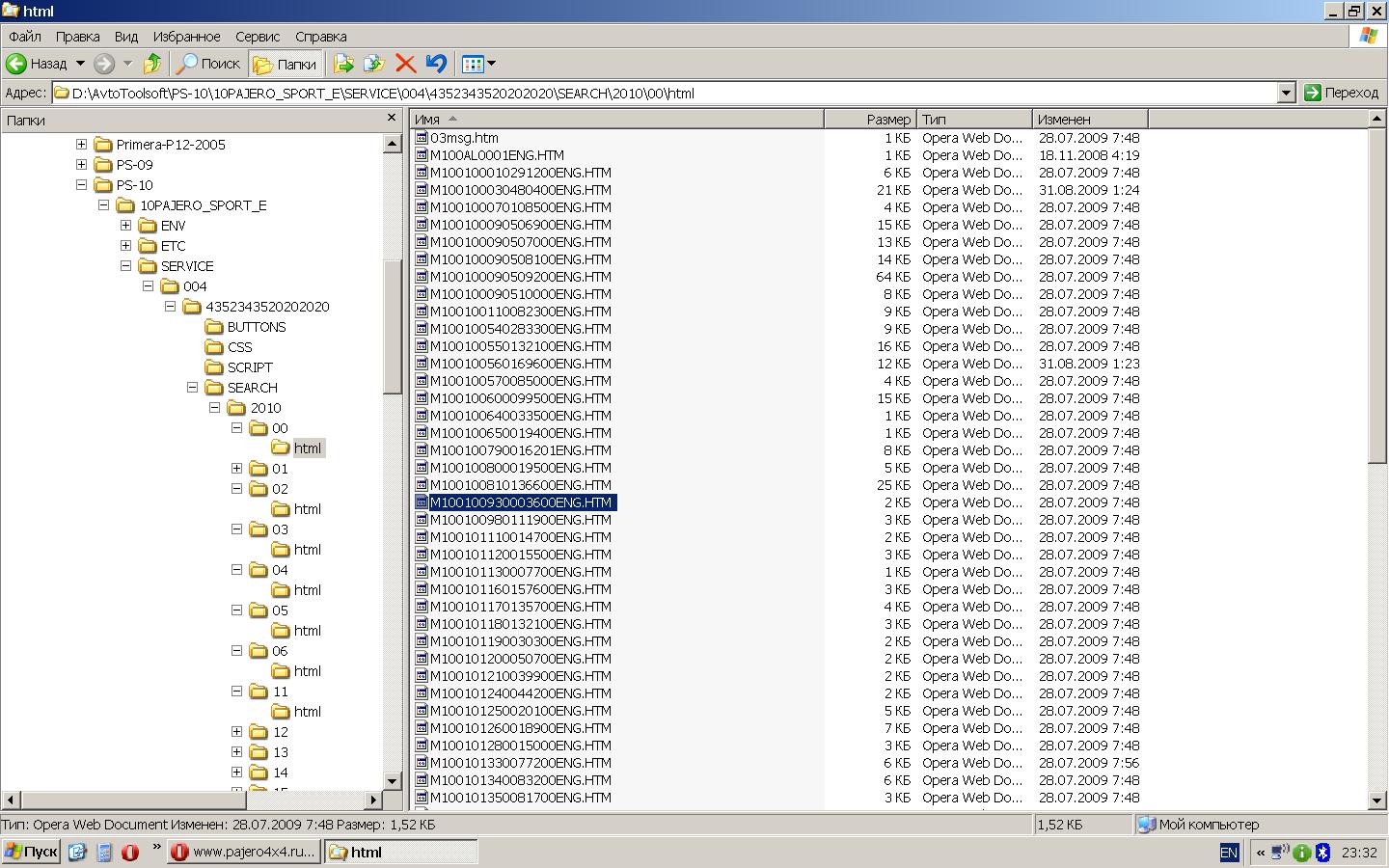Screen dimensions: 1389x868
Task: Toggle the Папки folders pane button
Action: pos(286,64)
